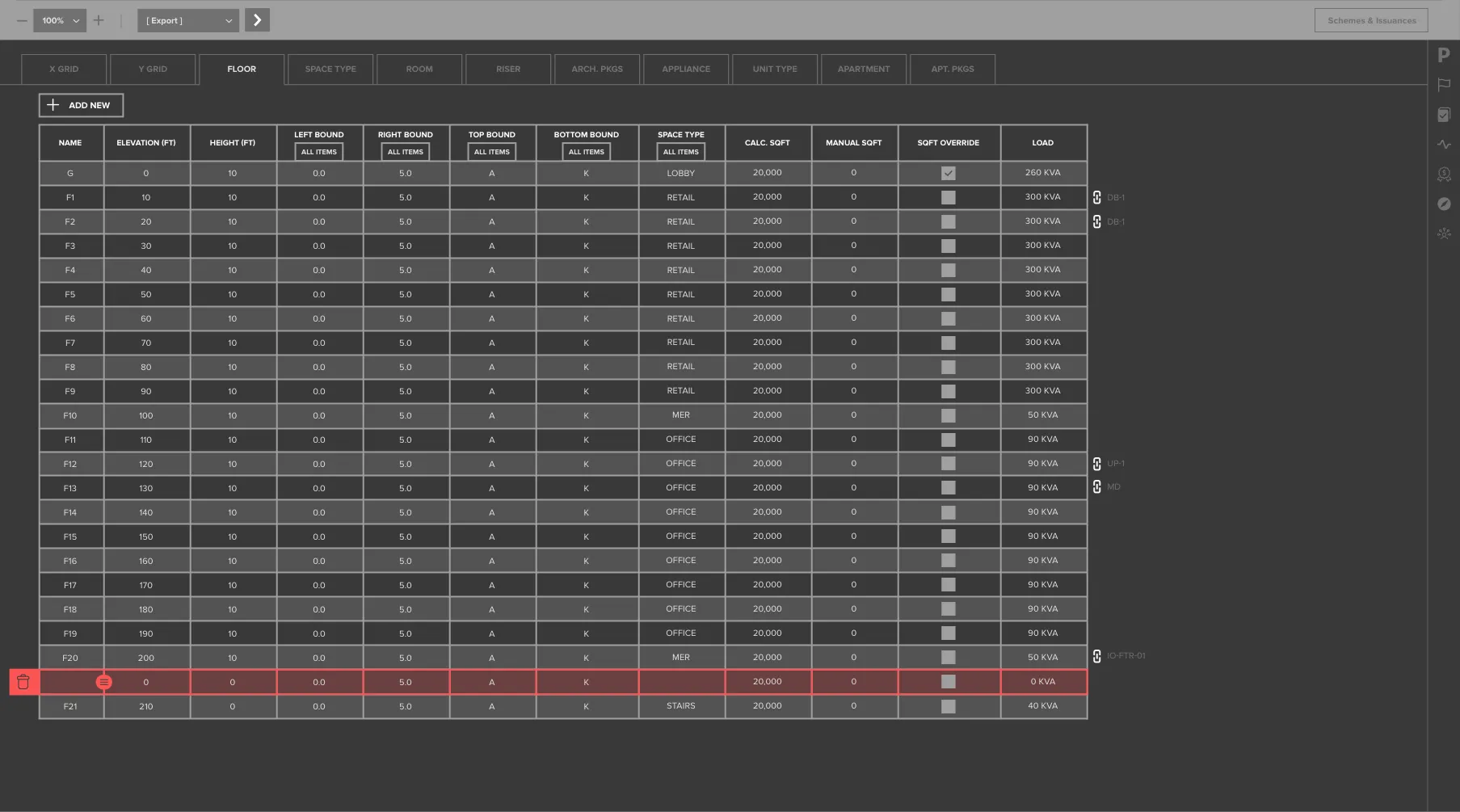Viewport: 1460px width, 812px height.
Task: Click link icon next to UP-1
Action: (1096, 464)
